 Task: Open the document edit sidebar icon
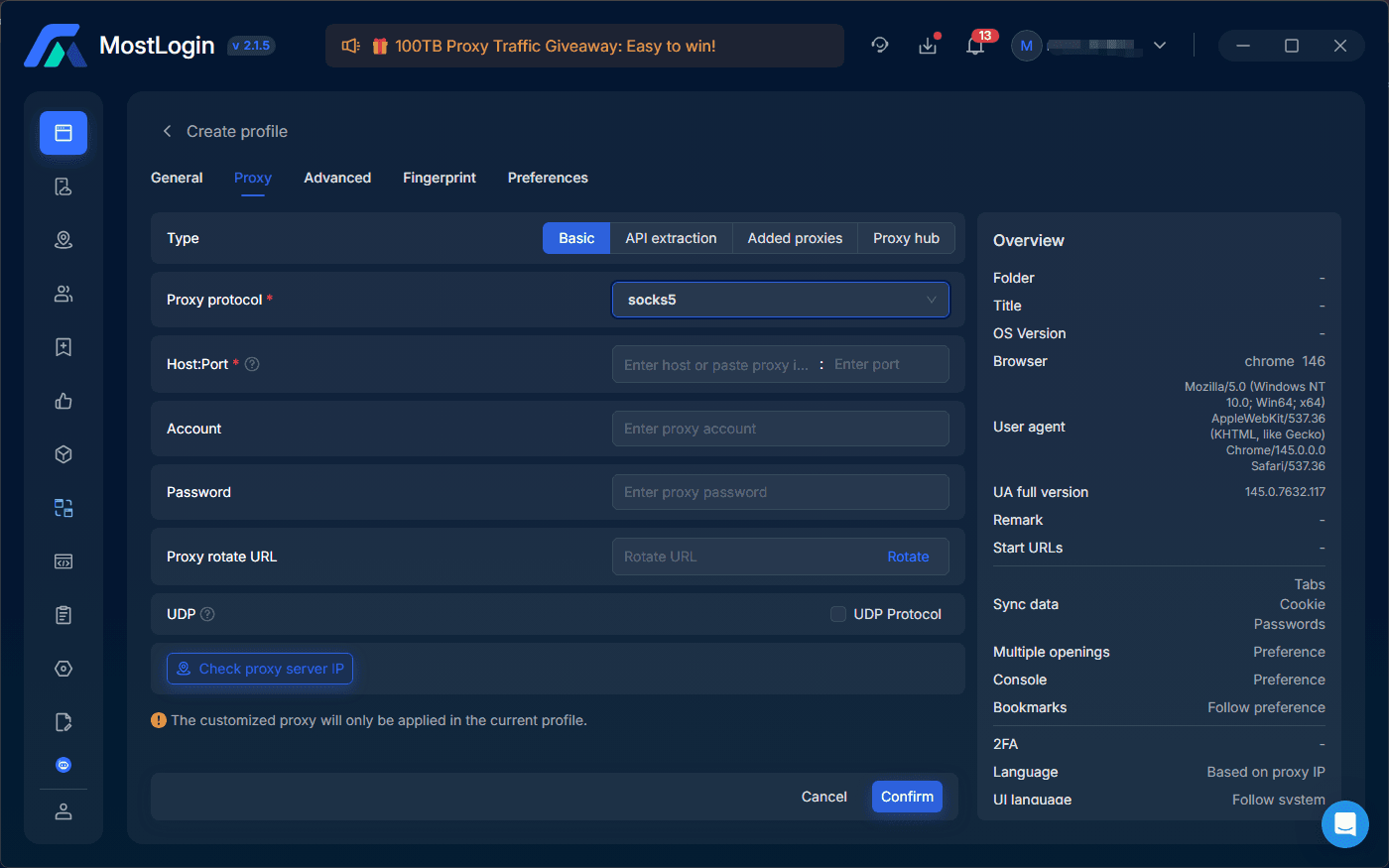point(63,722)
